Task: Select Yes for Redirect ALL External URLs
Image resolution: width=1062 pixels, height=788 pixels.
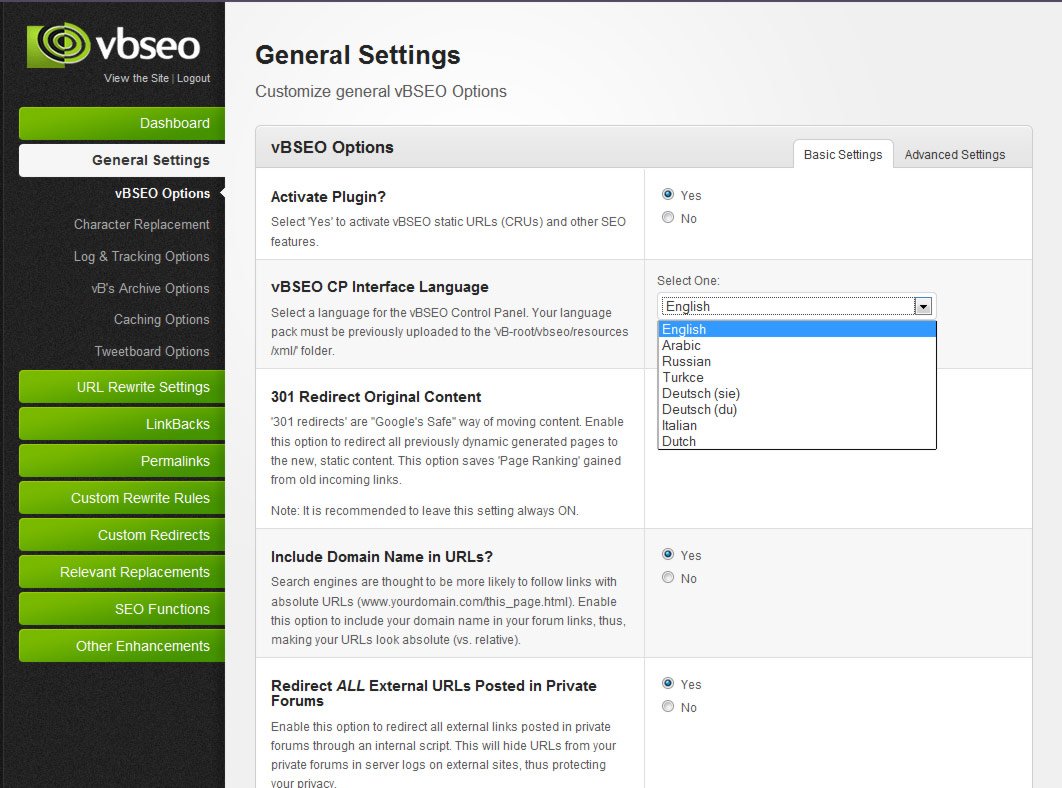Action: (668, 683)
